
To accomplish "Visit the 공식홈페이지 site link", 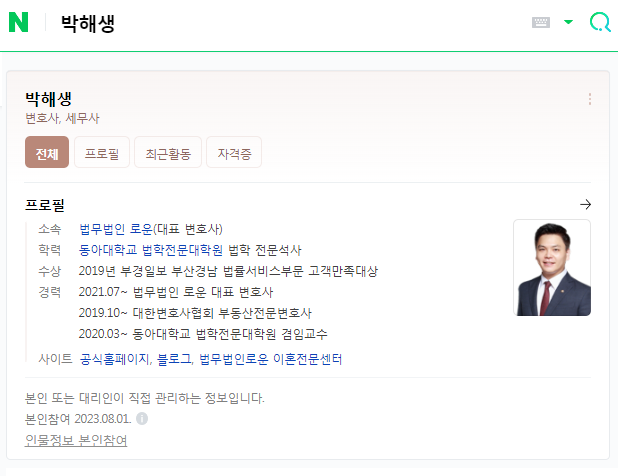I will (115, 359).
